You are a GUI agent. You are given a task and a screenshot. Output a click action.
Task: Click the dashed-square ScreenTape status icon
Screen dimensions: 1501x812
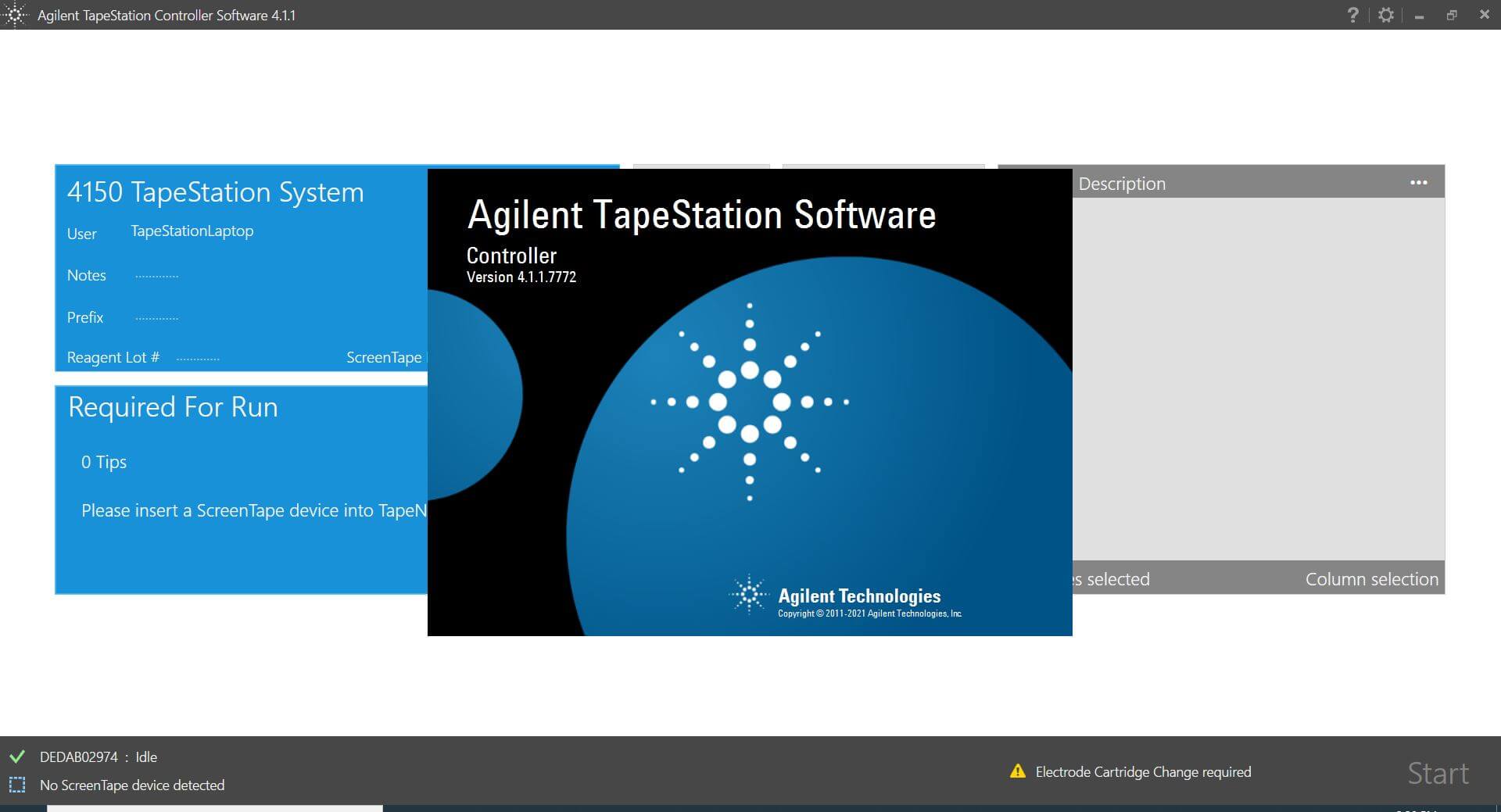pyautogui.click(x=17, y=785)
